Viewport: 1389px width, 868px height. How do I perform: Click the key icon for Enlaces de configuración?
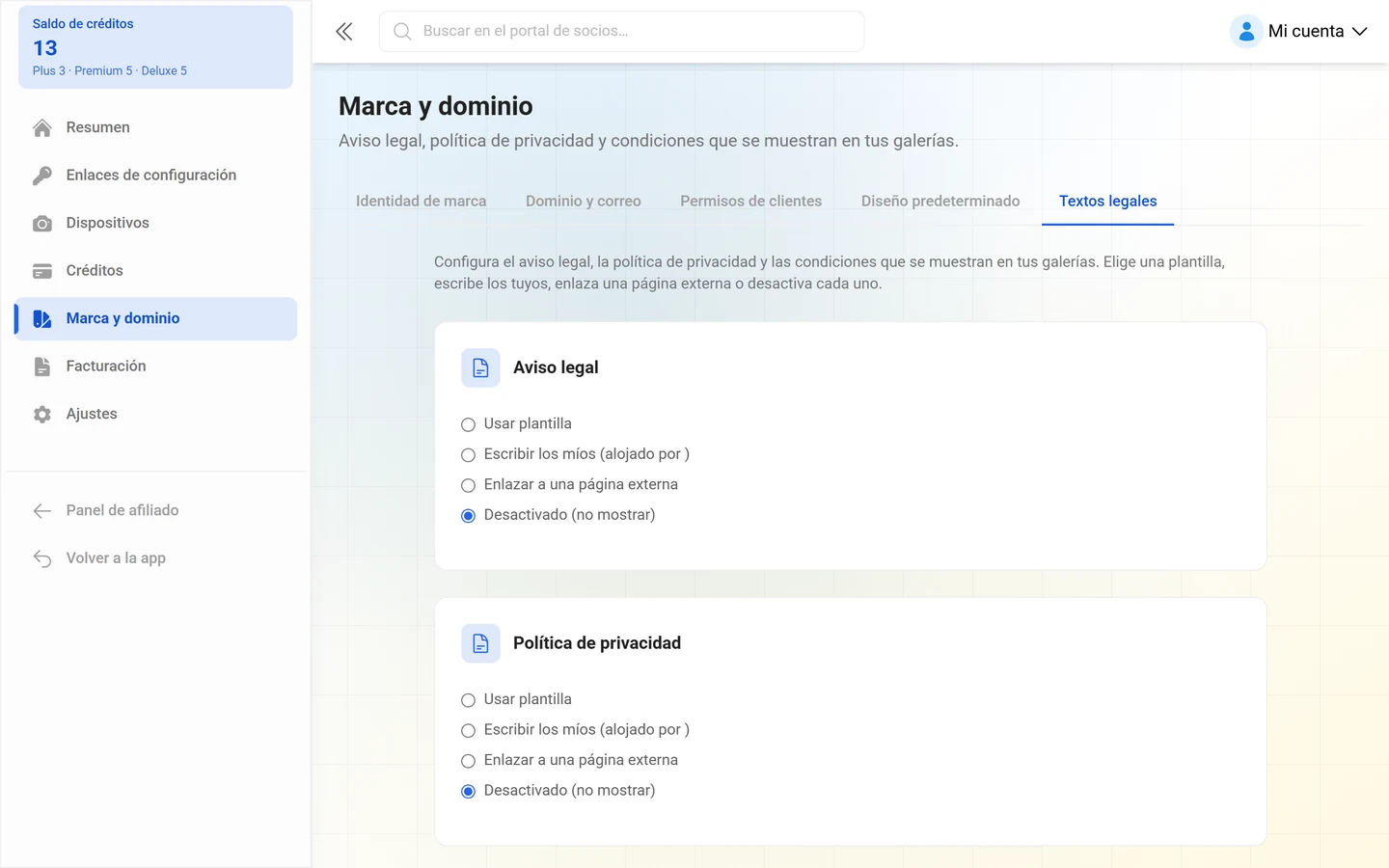click(42, 176)
